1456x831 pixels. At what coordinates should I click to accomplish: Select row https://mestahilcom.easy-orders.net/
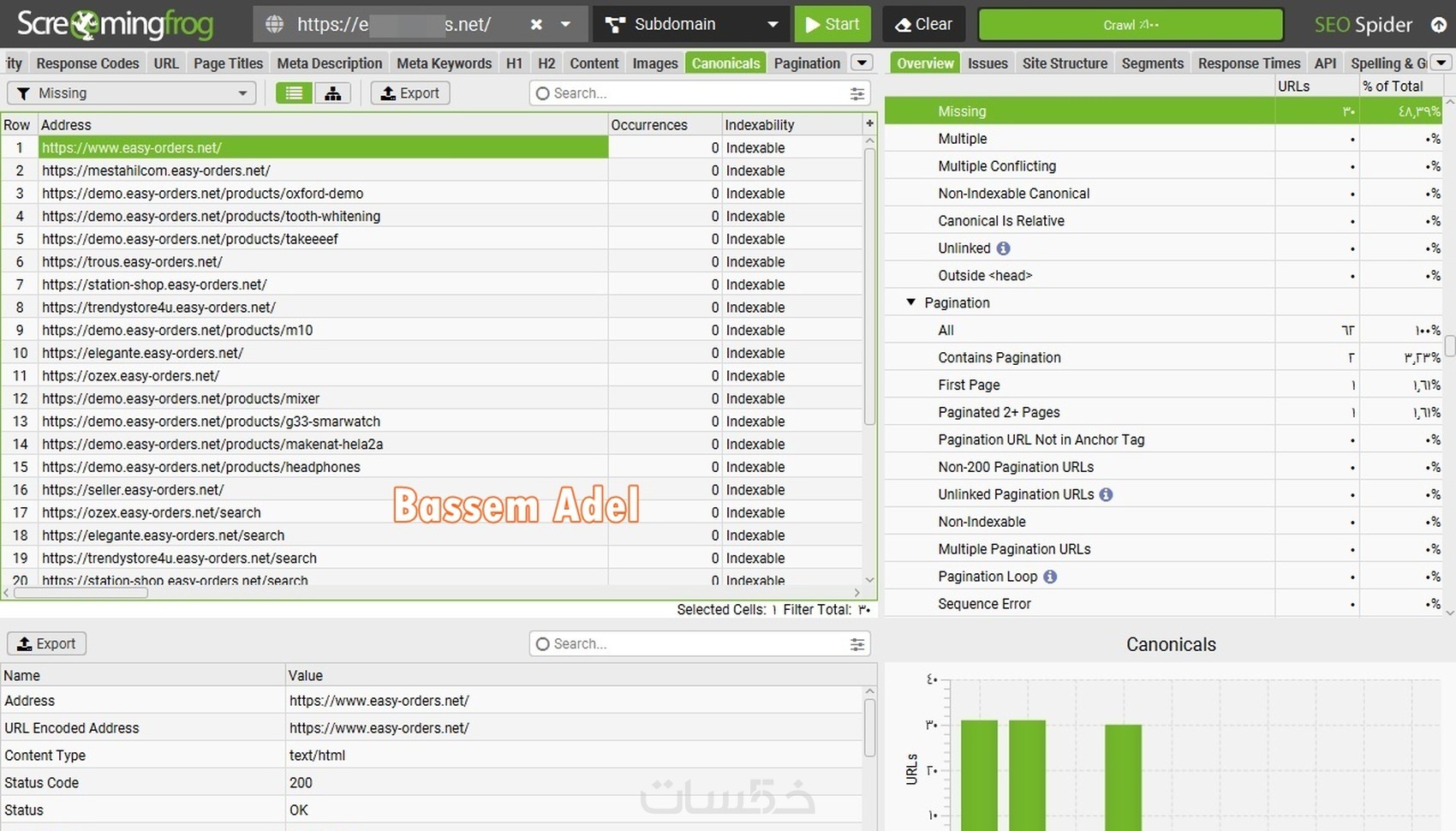(432, 170)
